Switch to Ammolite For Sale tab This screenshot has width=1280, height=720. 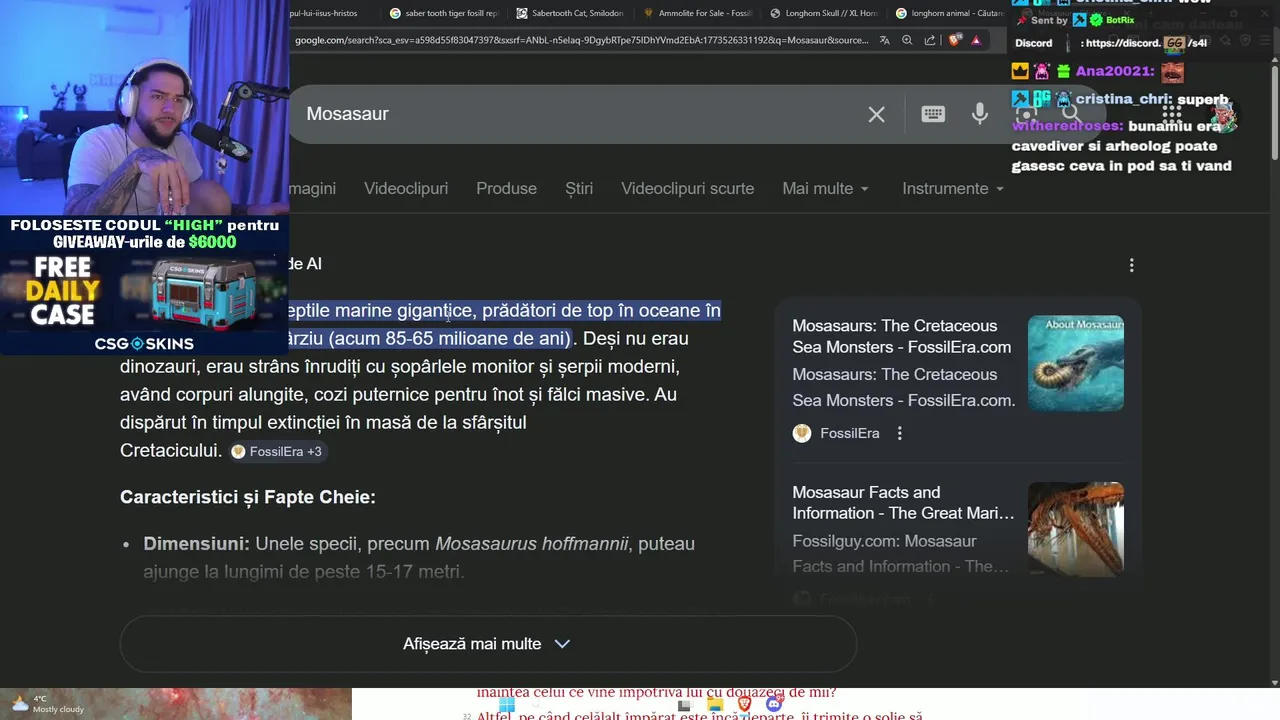697,13
